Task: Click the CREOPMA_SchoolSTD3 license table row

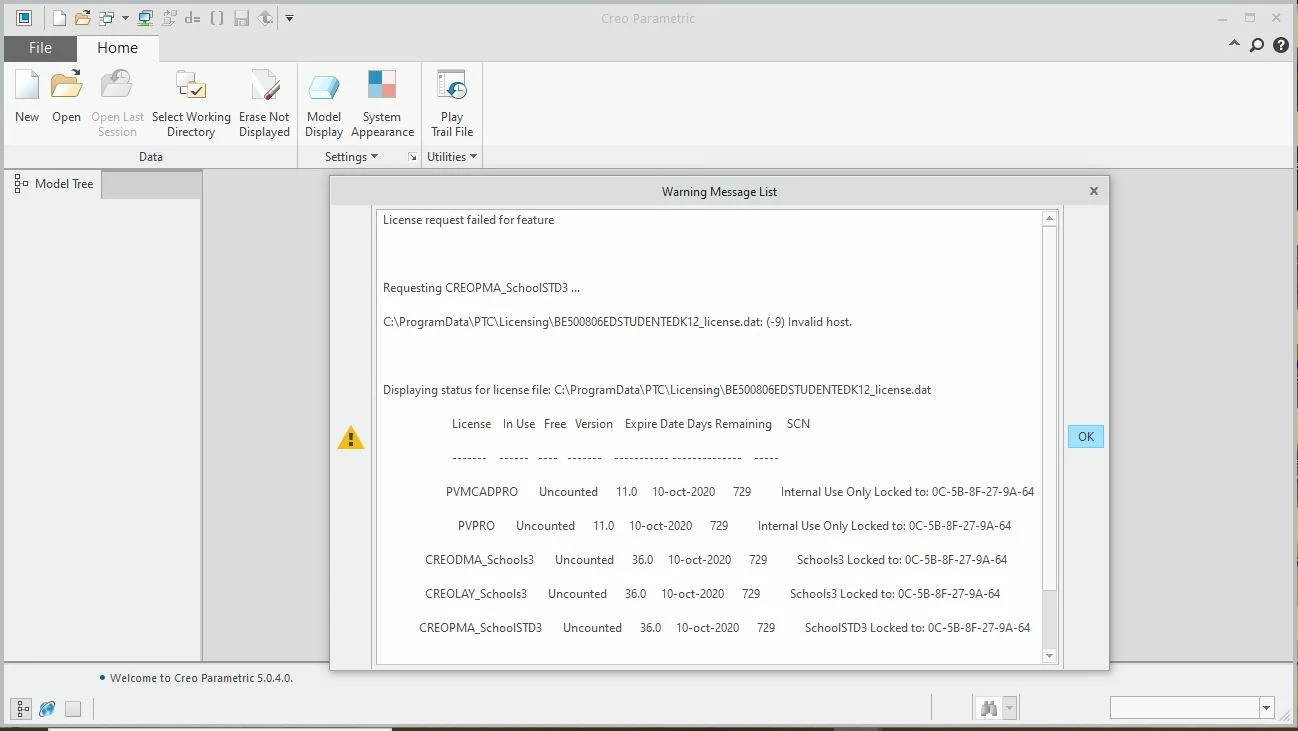Action: (x=725, y=628)
